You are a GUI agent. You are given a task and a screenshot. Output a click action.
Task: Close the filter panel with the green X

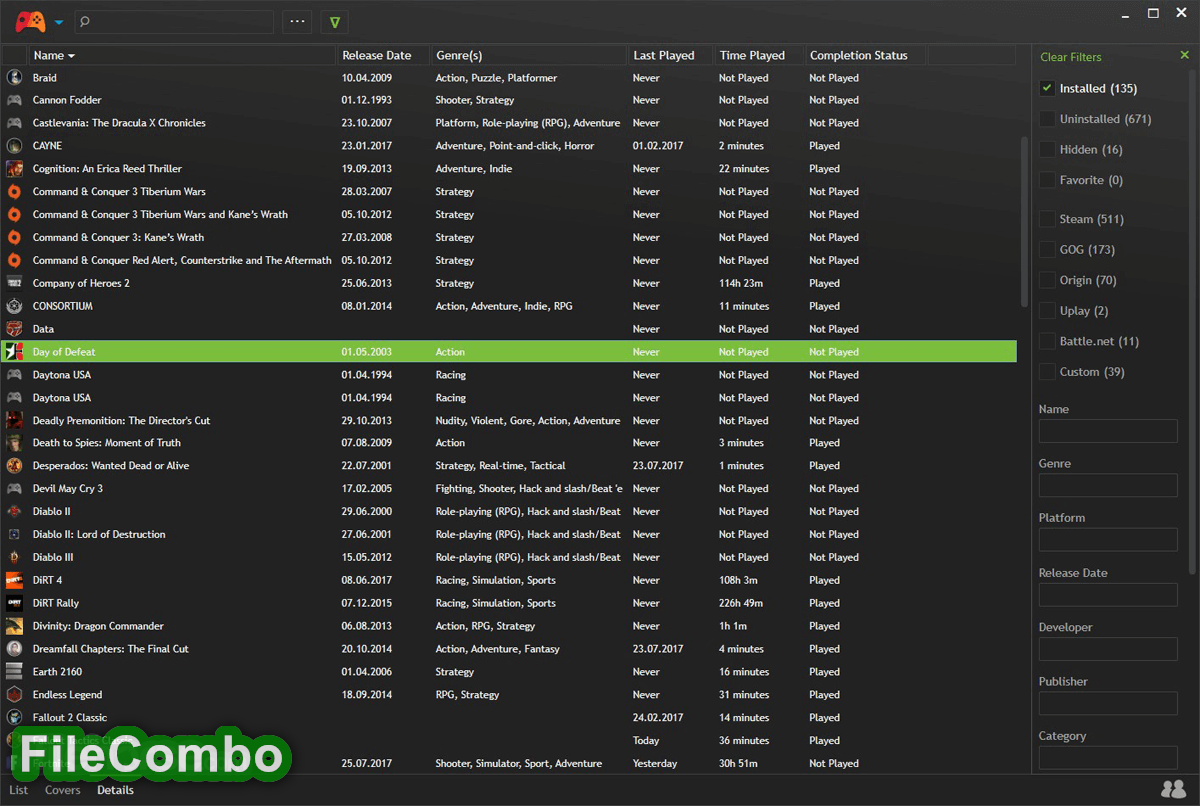click(x=1185, y=55)
